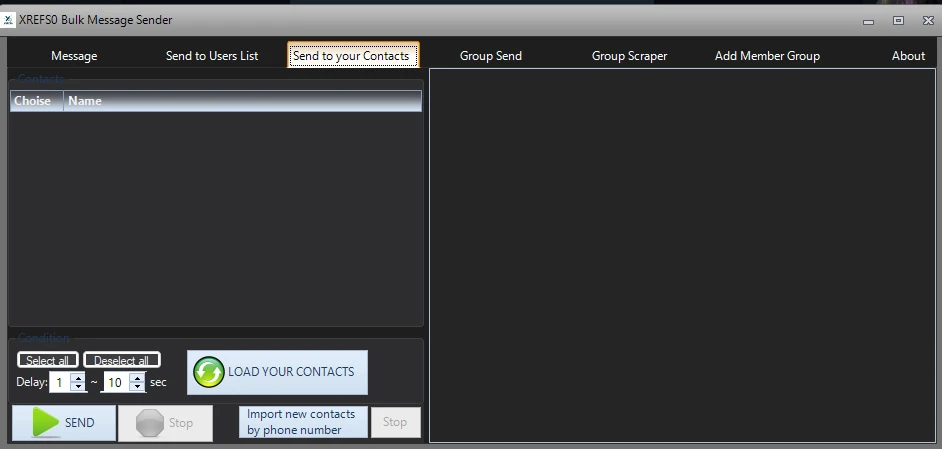942x449 pixels.
Task: Maximize the Bulk Message Sender window
Action: pos(898,20)
